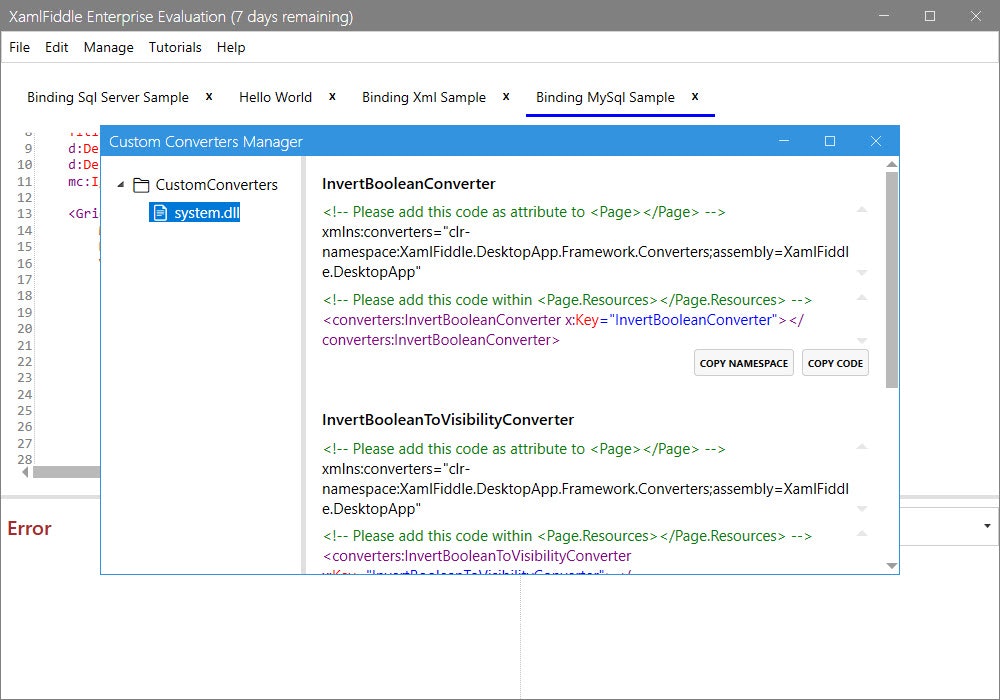Image resolution: width=1000 pixels, height=700 pixels.
Task: Click converters list scrollbar up arrow
Action: tap(892, 164)
